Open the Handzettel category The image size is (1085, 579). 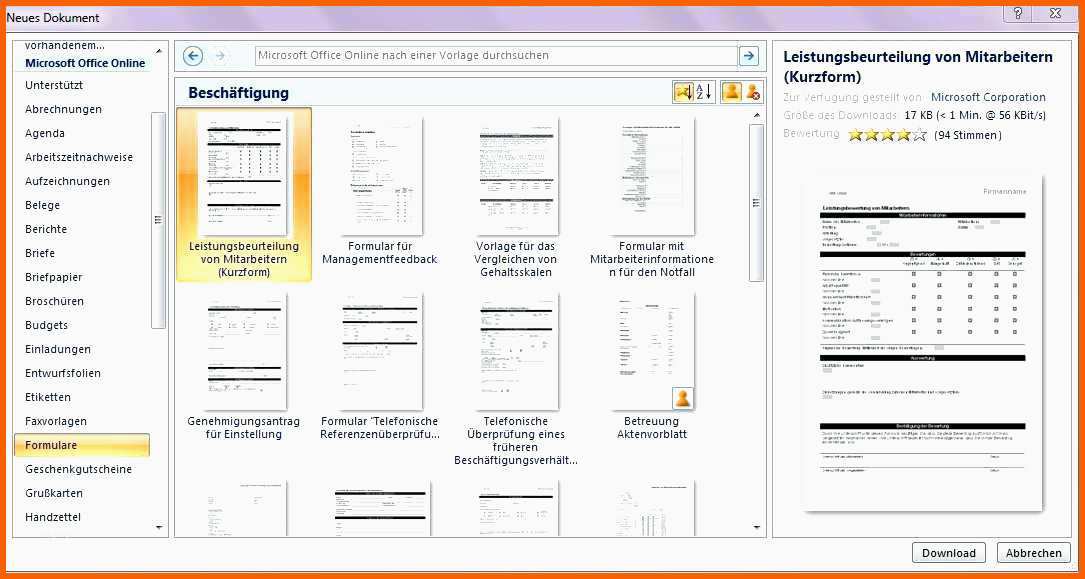point(53,517)
